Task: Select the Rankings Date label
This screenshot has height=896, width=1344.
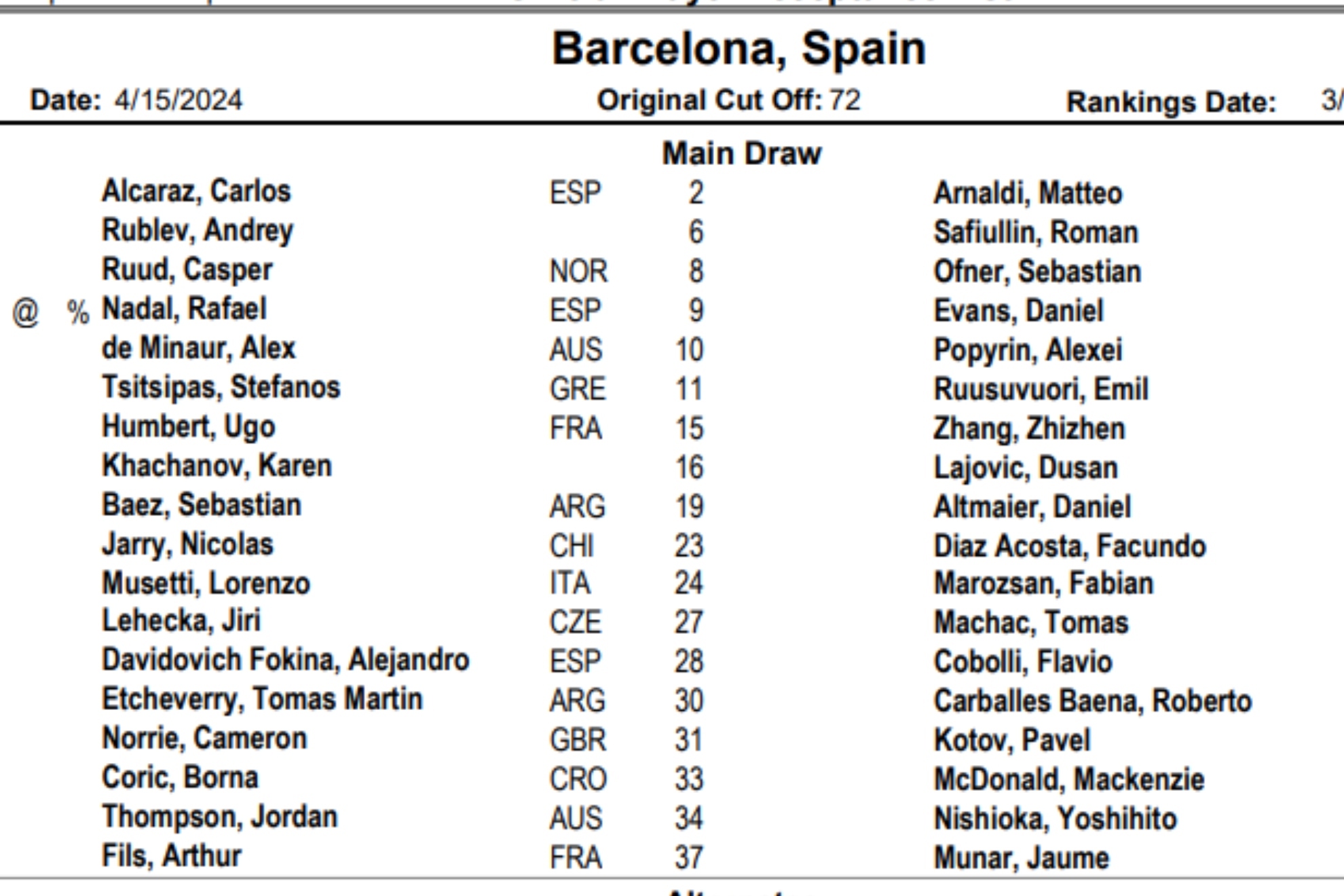Action: coord(1171,102)
